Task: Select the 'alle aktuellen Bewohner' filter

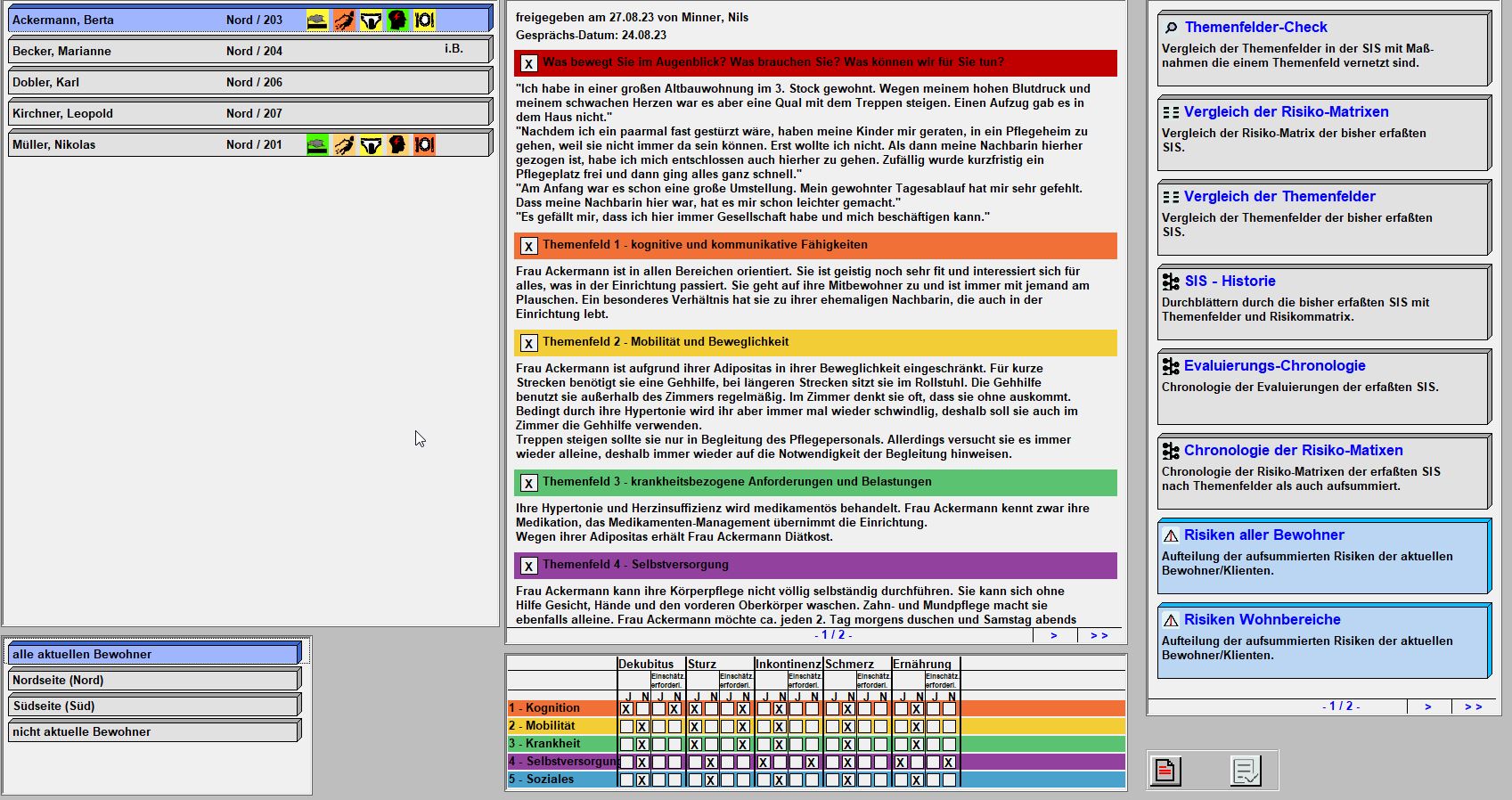Action: click(x=154, y=654)
